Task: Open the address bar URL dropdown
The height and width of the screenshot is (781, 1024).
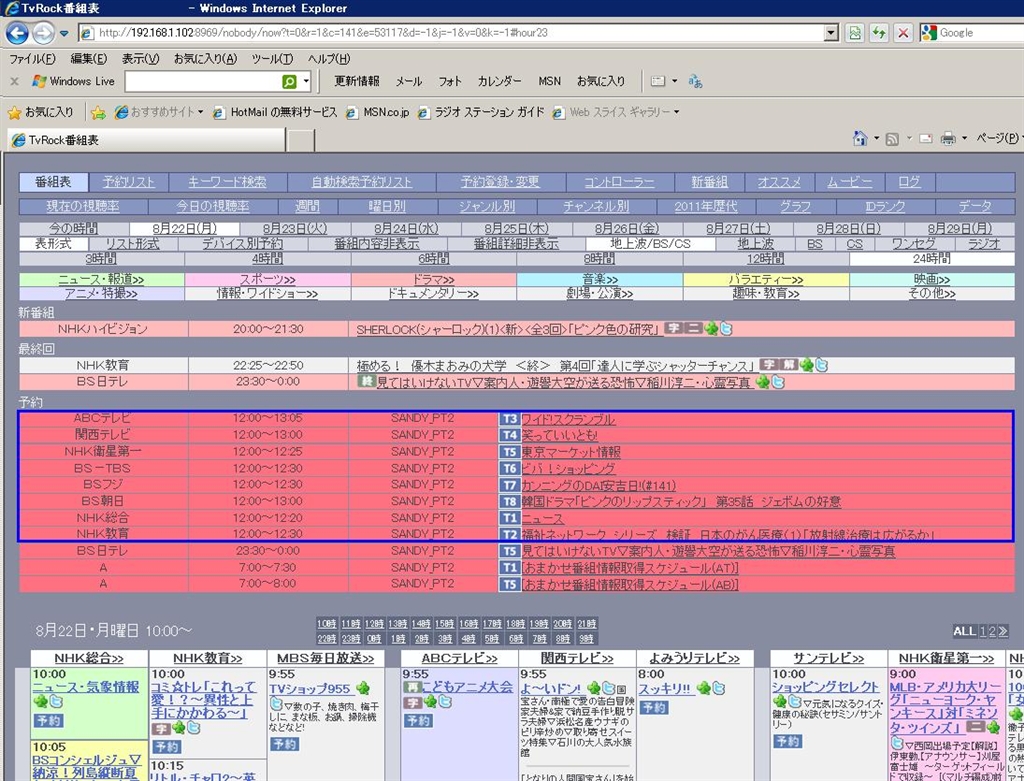Action: pyautogui.click(x=830, y=33)
